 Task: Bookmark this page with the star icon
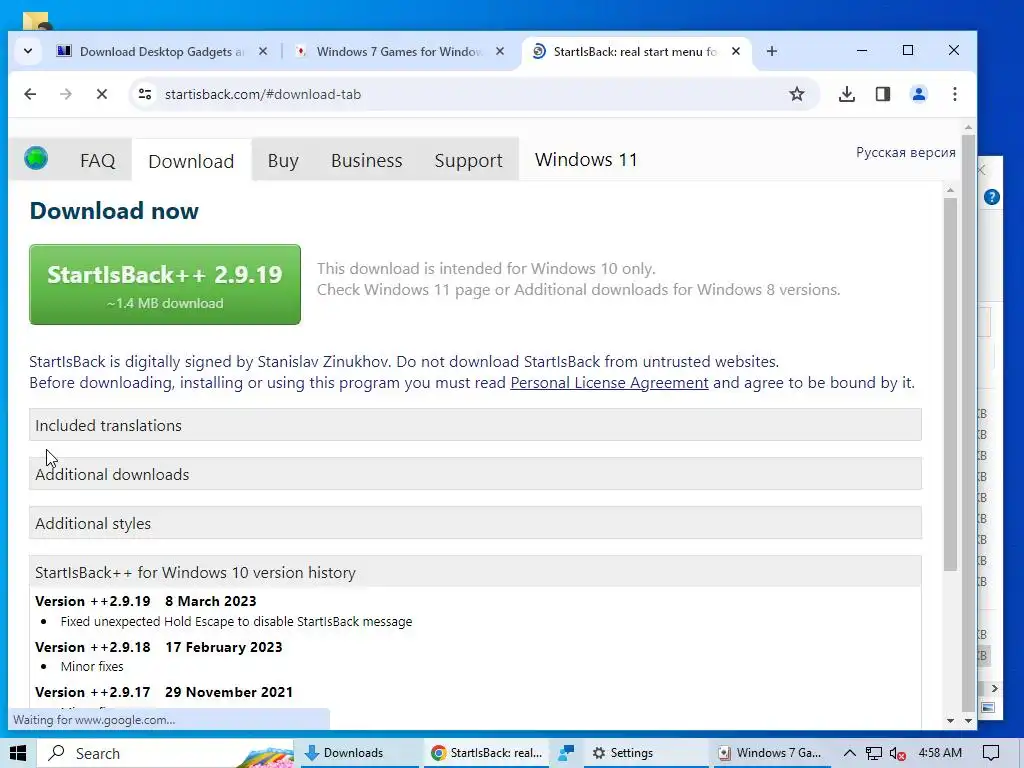[x=797, y=94]
